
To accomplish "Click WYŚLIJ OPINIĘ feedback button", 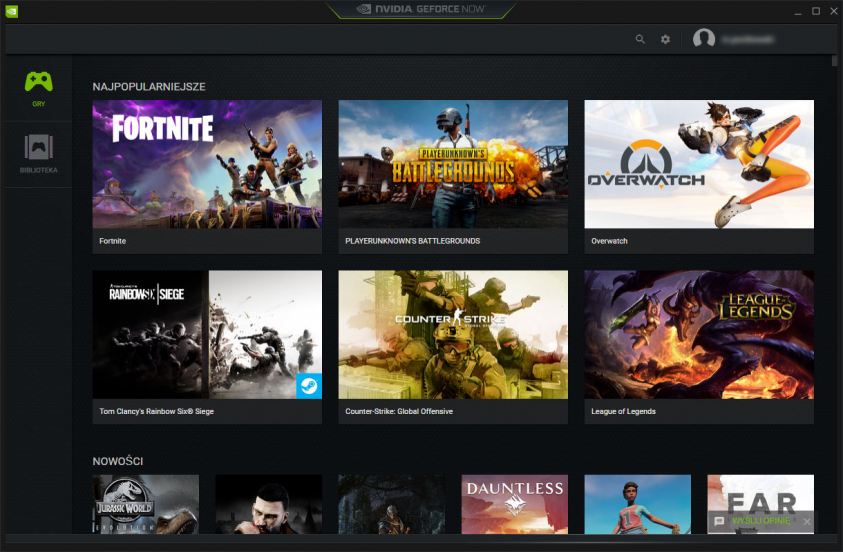I will click(x=761, y=521).
